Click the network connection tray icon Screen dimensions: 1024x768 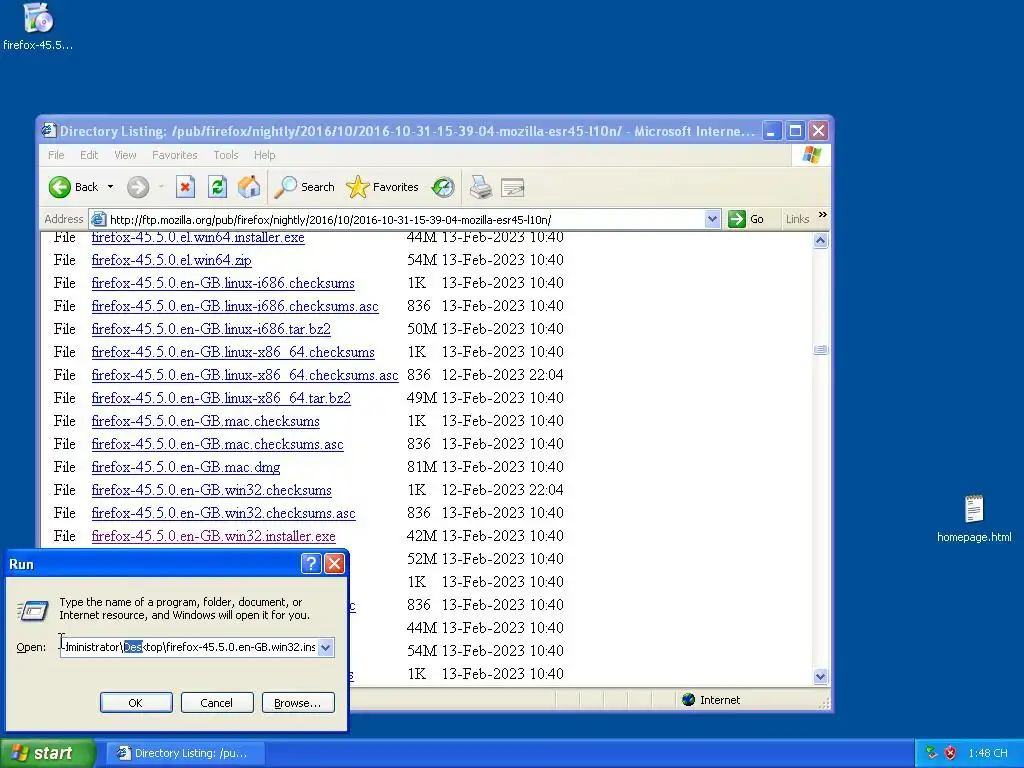point(931,753)
